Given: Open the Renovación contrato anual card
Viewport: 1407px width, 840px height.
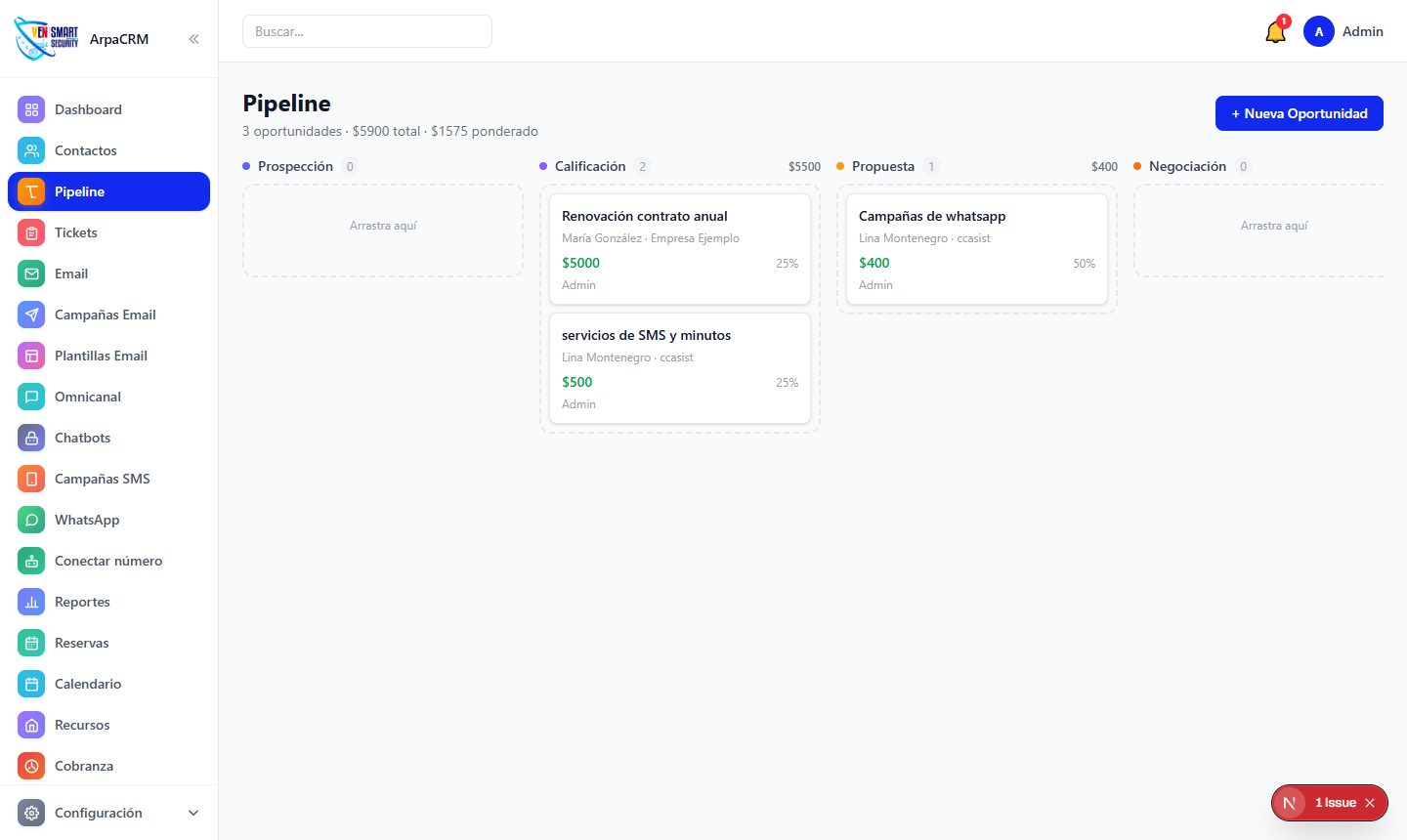Looking at the screenshot, I should tap(680, 249).
